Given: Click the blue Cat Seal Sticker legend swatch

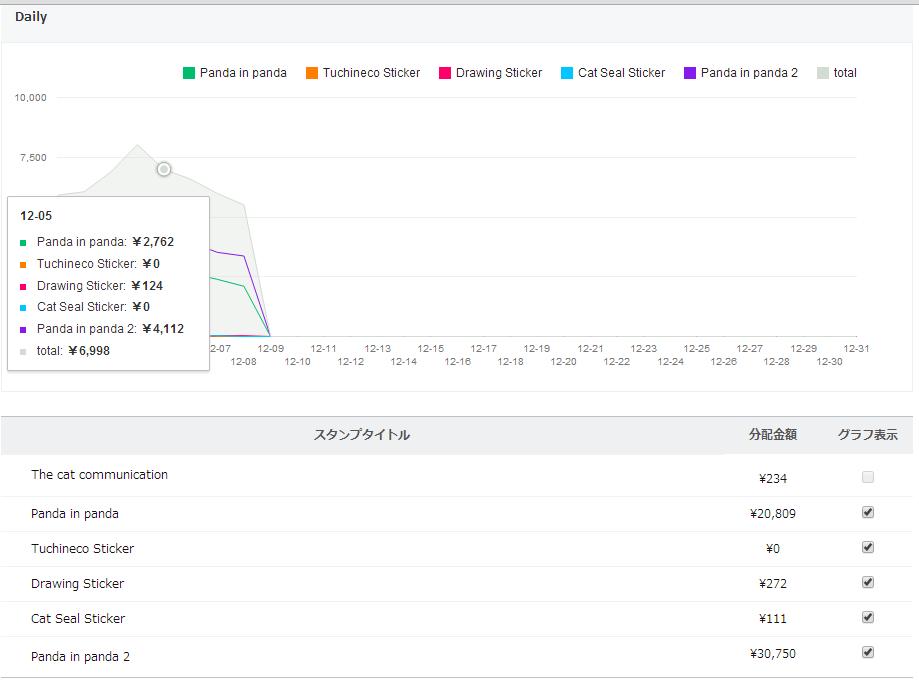Looking at the screenshot, I should (567, 73).
